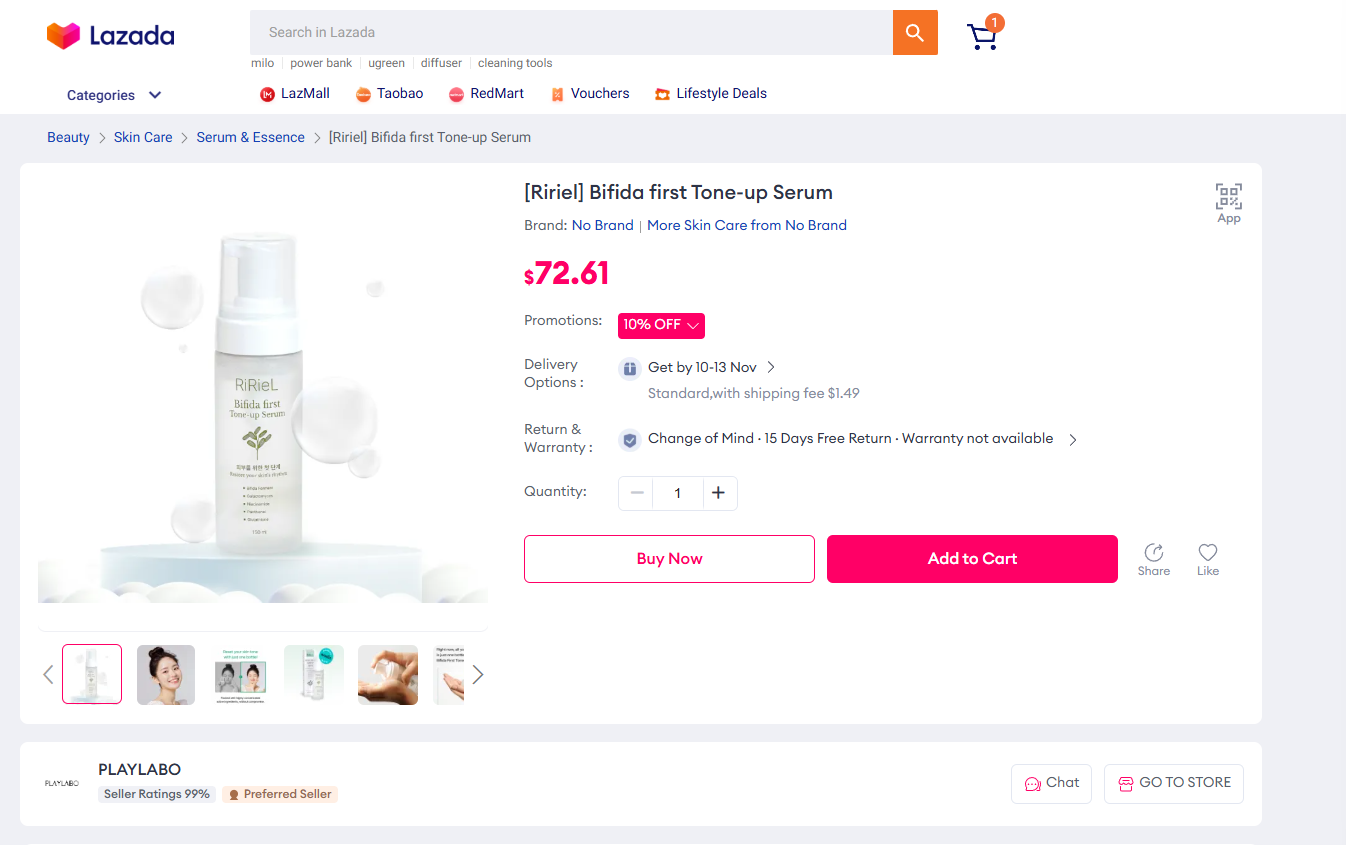This screenshot has height=845, width=1346.
Task: Click the Buy Now button
Action: (669, 559)
